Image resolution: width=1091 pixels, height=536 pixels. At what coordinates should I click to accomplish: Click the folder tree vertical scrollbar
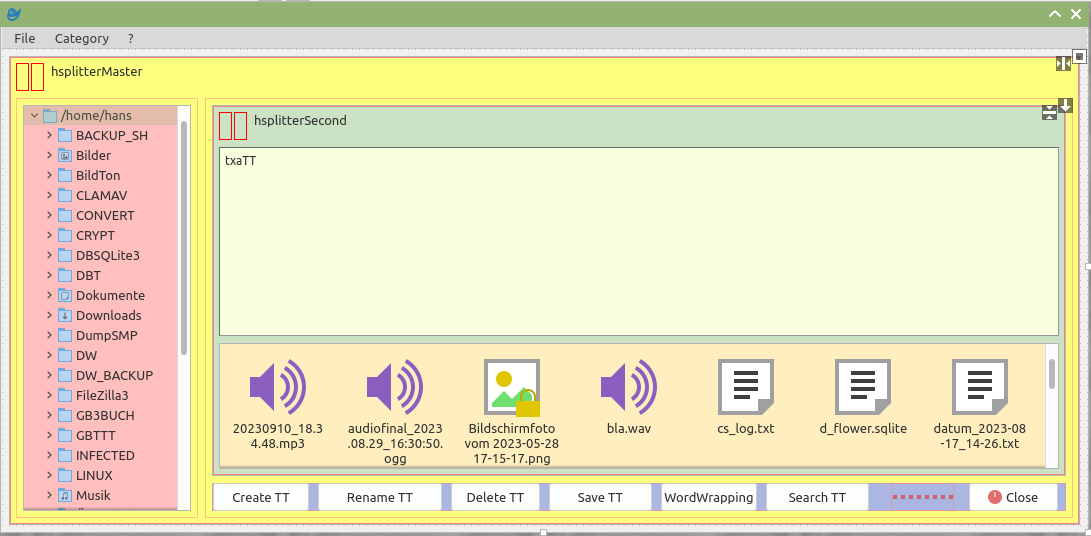[184, 240]
